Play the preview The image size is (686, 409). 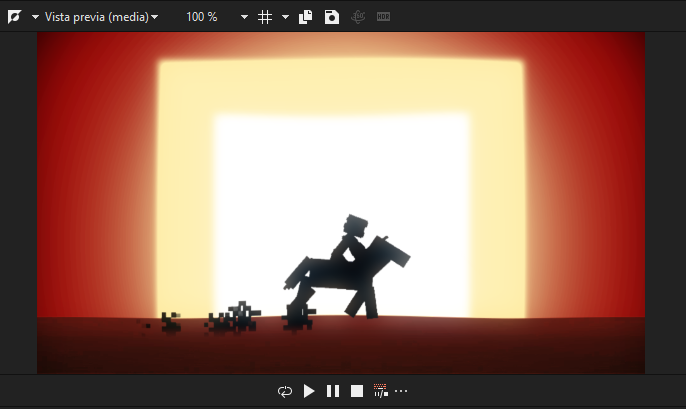click(309, 391)
